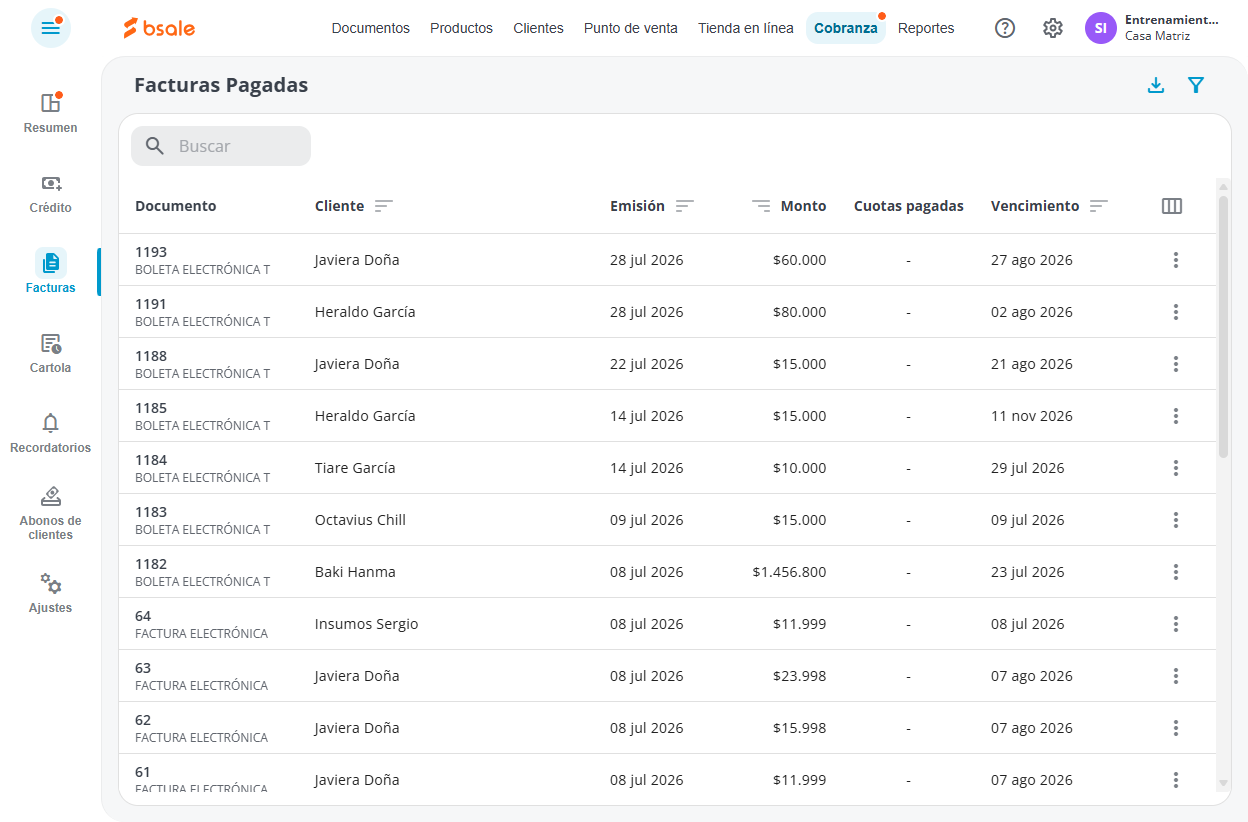Click the bsale logo
Image resolution: width=1248 pixels, height=822 pixels.
[x=159, y=28]
